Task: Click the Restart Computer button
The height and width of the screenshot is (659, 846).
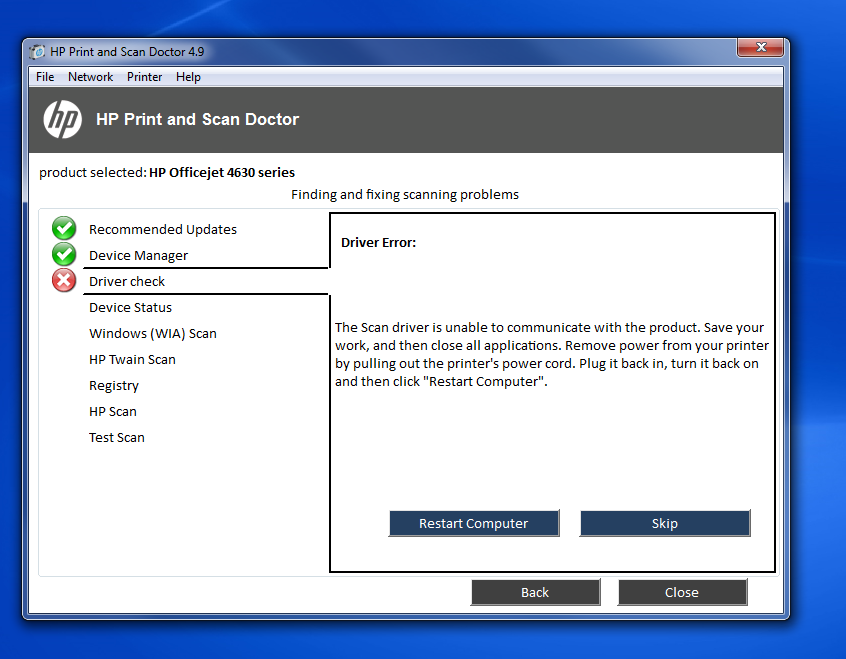Action: (474, 523)
